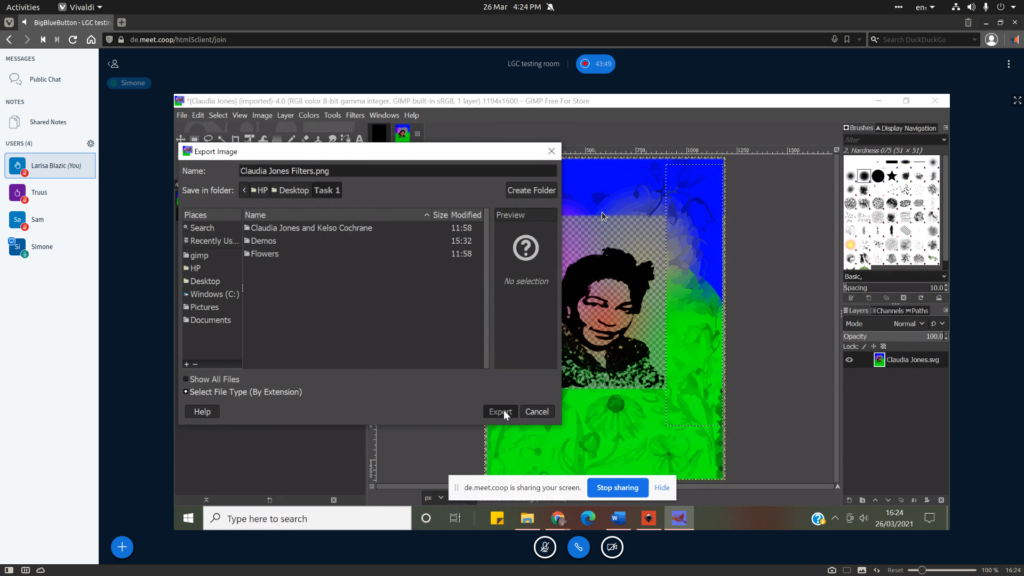Click the blue plus actions button
The image size is (1024, 576).
[122, 547]
